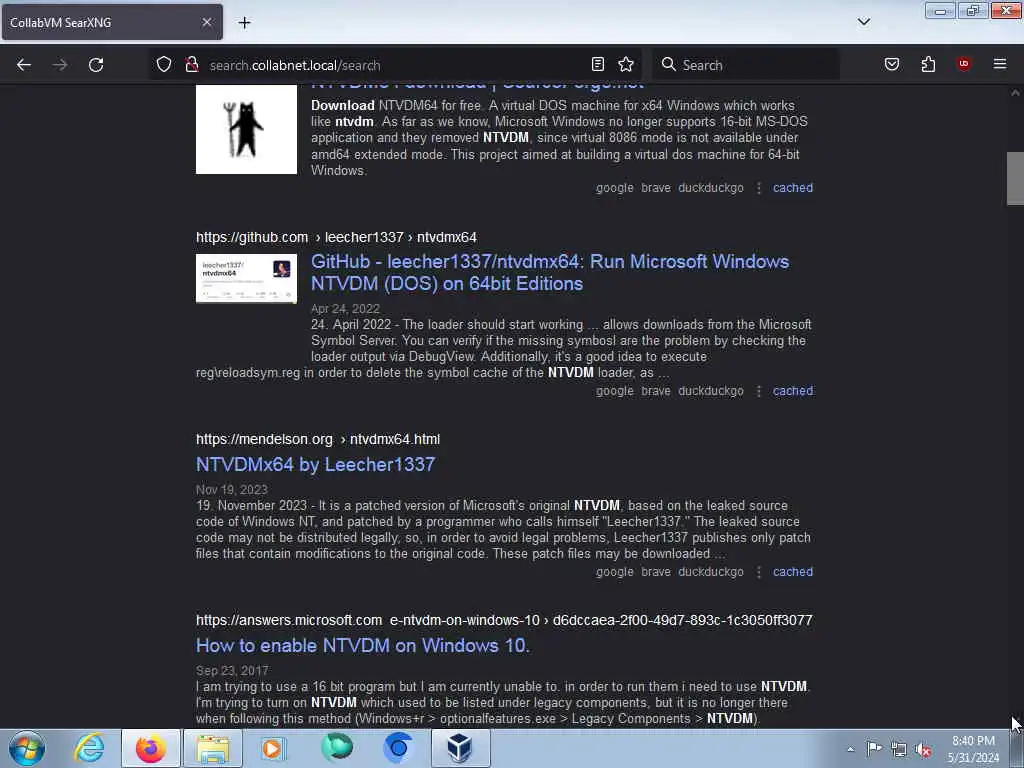Open a new tab with plus button
This screenshot has height=768, width=1024.
point(244,23)
